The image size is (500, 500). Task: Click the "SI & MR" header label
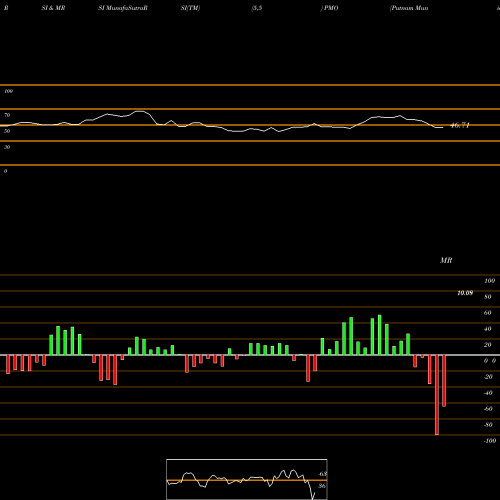53,8
